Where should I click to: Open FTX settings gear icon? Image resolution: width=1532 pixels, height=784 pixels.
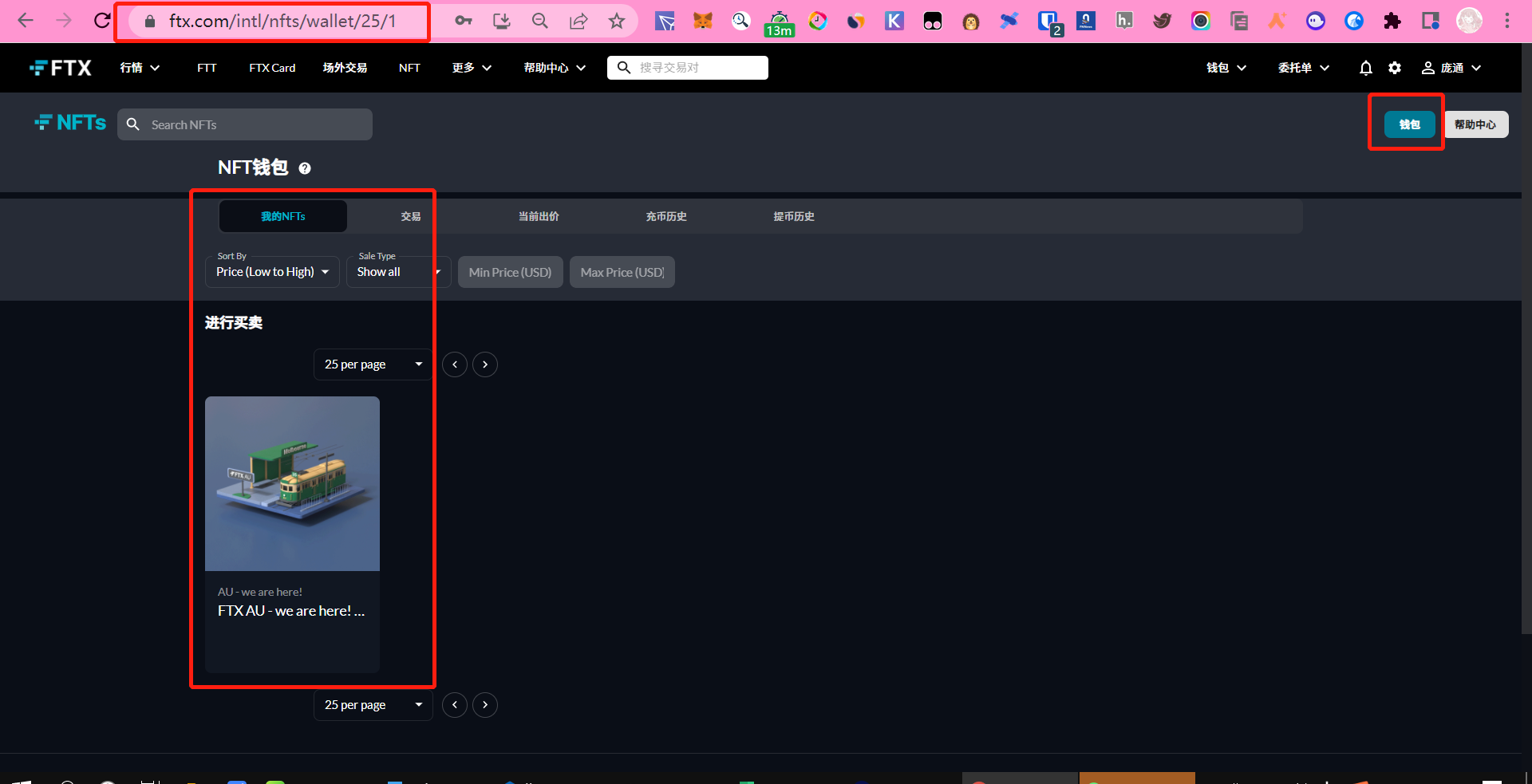coord(1395,68)
